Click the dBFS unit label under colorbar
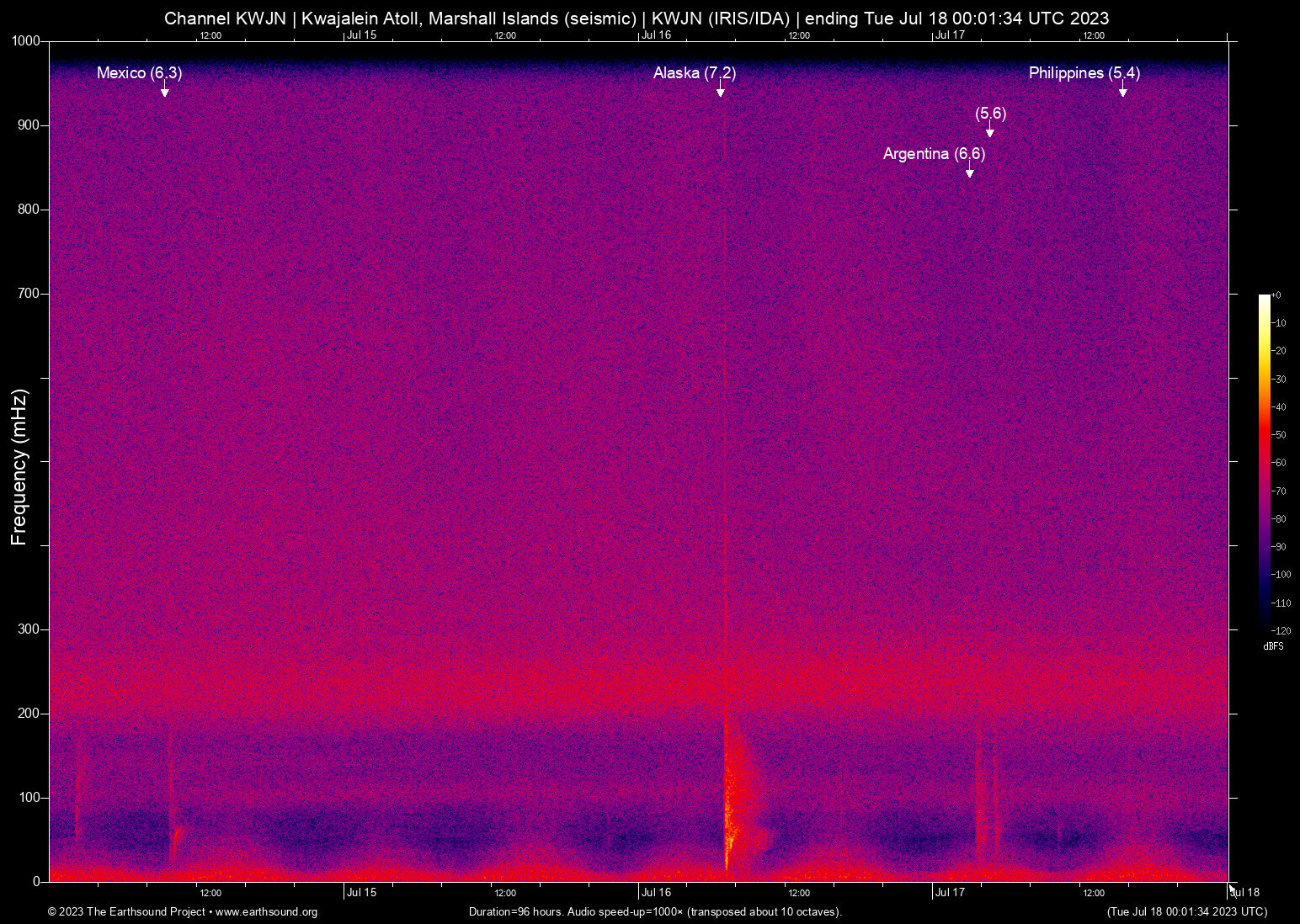The width and height of the screenshot is (1300, 924). pyautogui.click(x=1273, y=646)
